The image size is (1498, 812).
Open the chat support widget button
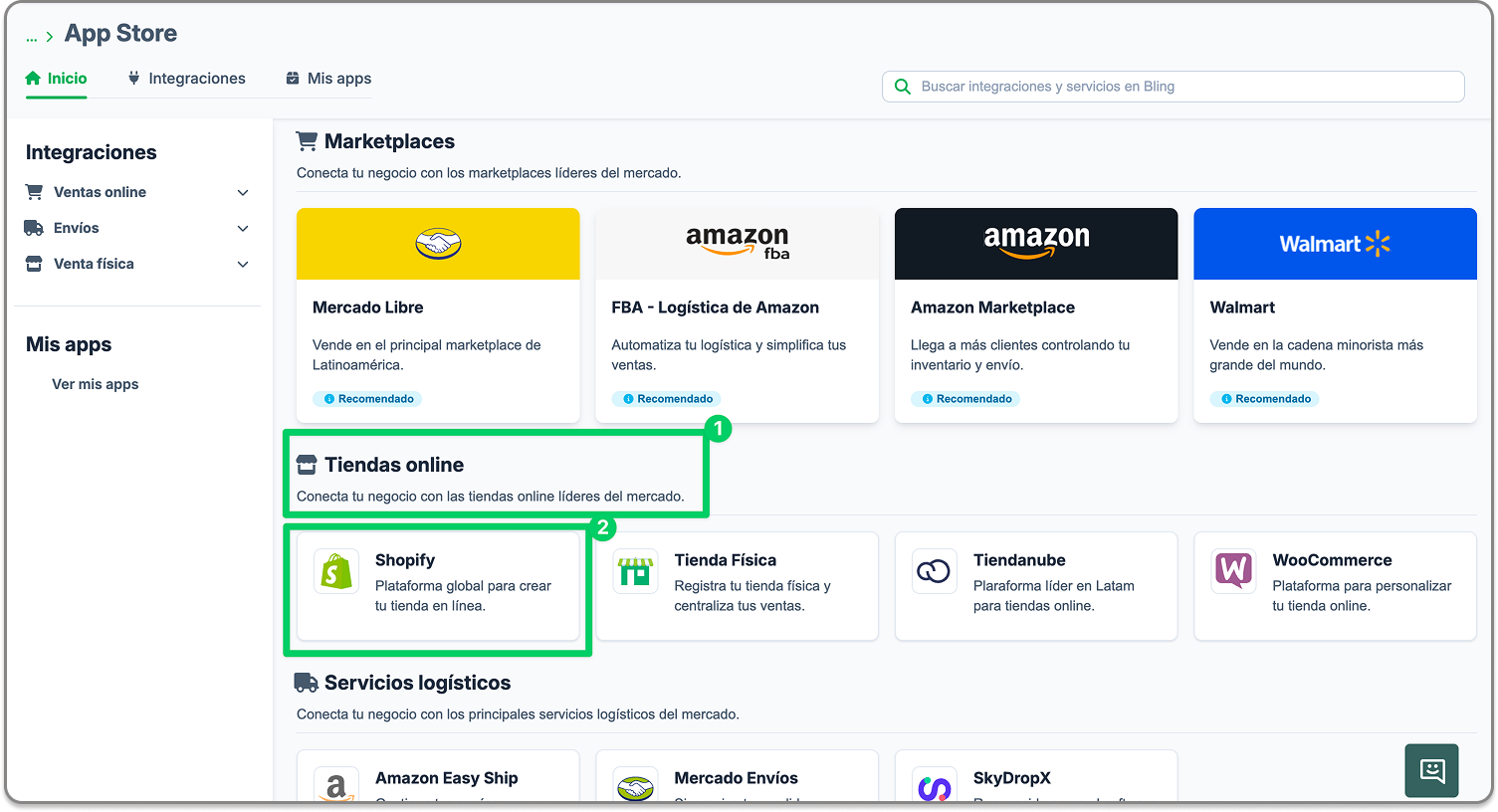point(1432,771)
